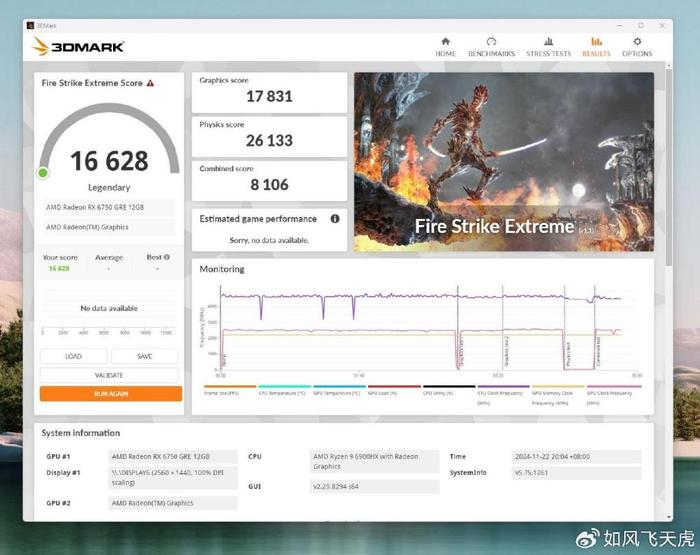Click the Time value 2024-11-22 20:04

(576, 456)
